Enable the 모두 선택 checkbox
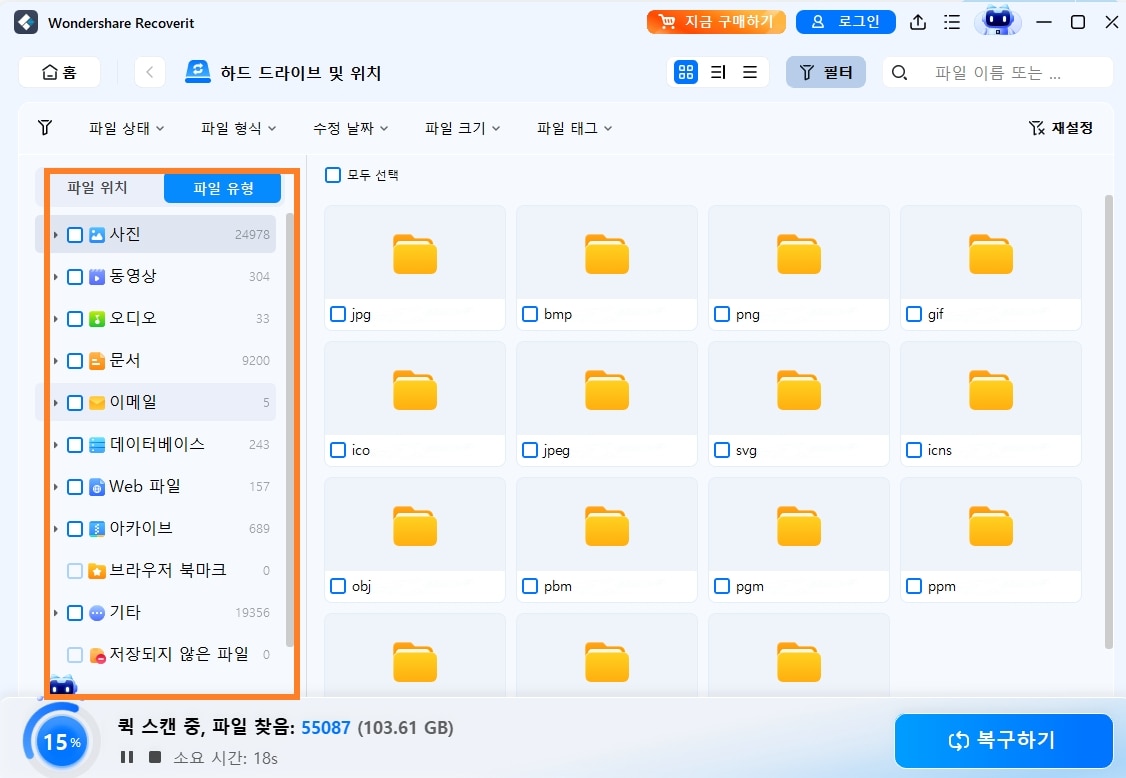 coord(331,174)
